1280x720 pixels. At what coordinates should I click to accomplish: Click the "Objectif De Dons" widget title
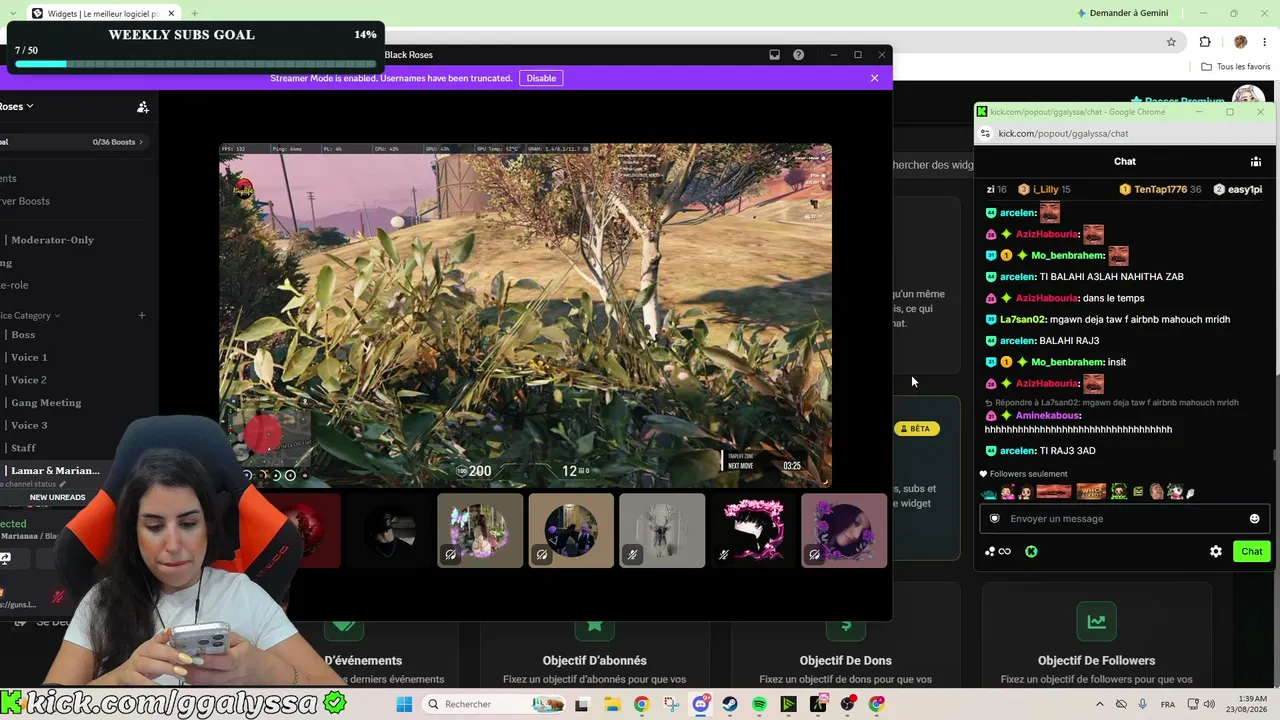click(846, 660)
